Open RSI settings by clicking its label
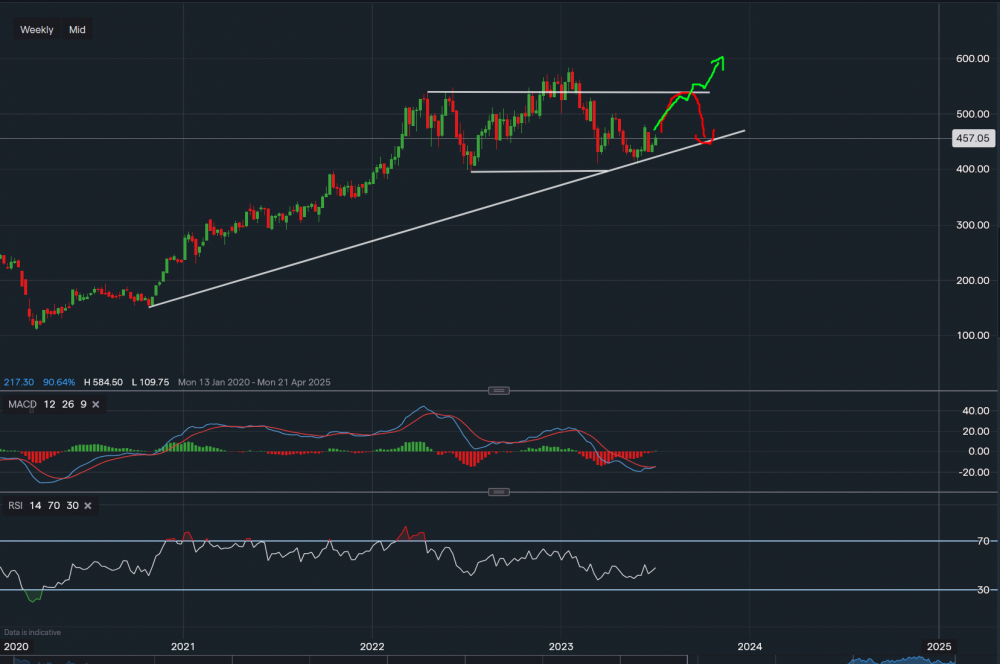This screenshot has height=664, width=1000. click(14, 505)
